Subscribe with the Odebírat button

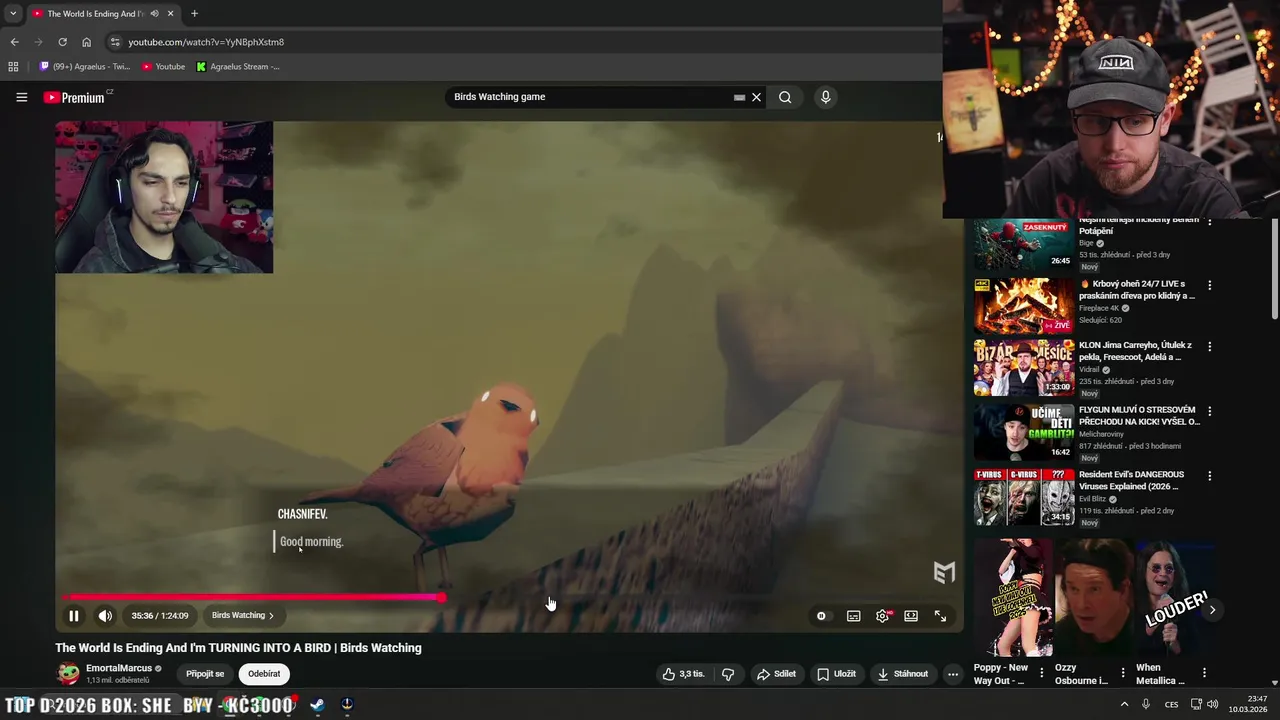click(264, 674)
